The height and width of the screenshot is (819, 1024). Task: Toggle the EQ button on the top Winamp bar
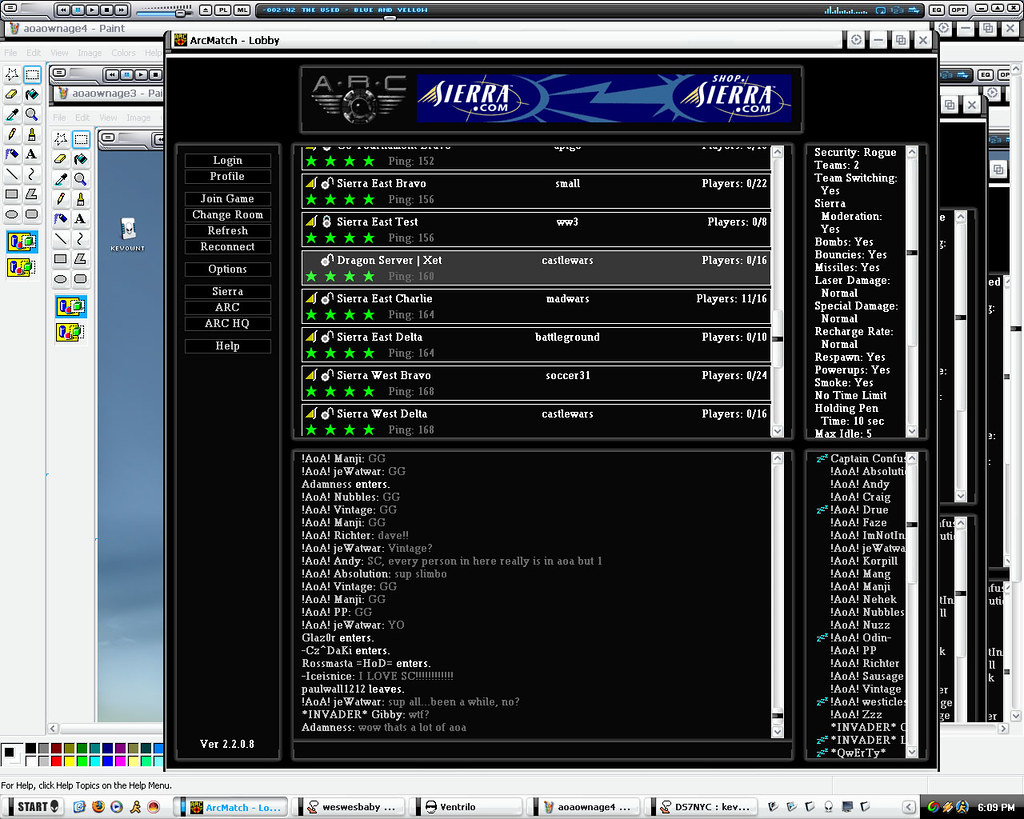936,10
